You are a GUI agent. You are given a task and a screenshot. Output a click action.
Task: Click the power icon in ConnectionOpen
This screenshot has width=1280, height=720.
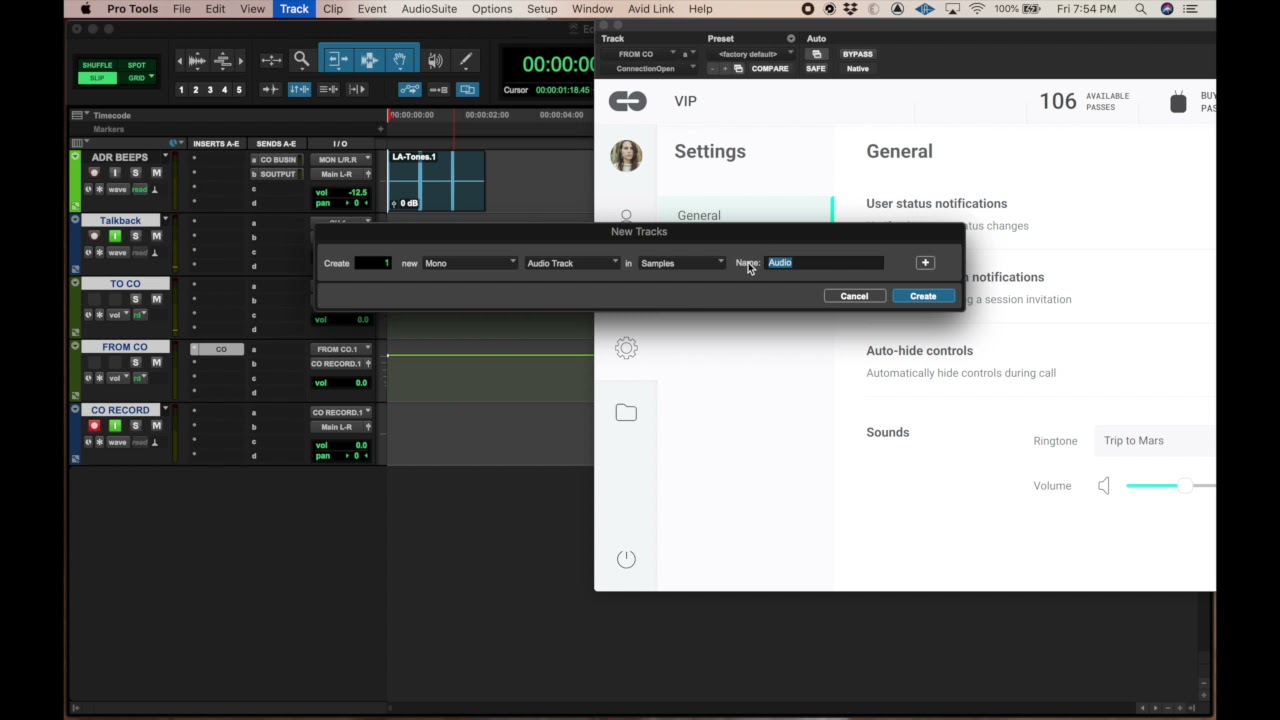pos(626,559)
